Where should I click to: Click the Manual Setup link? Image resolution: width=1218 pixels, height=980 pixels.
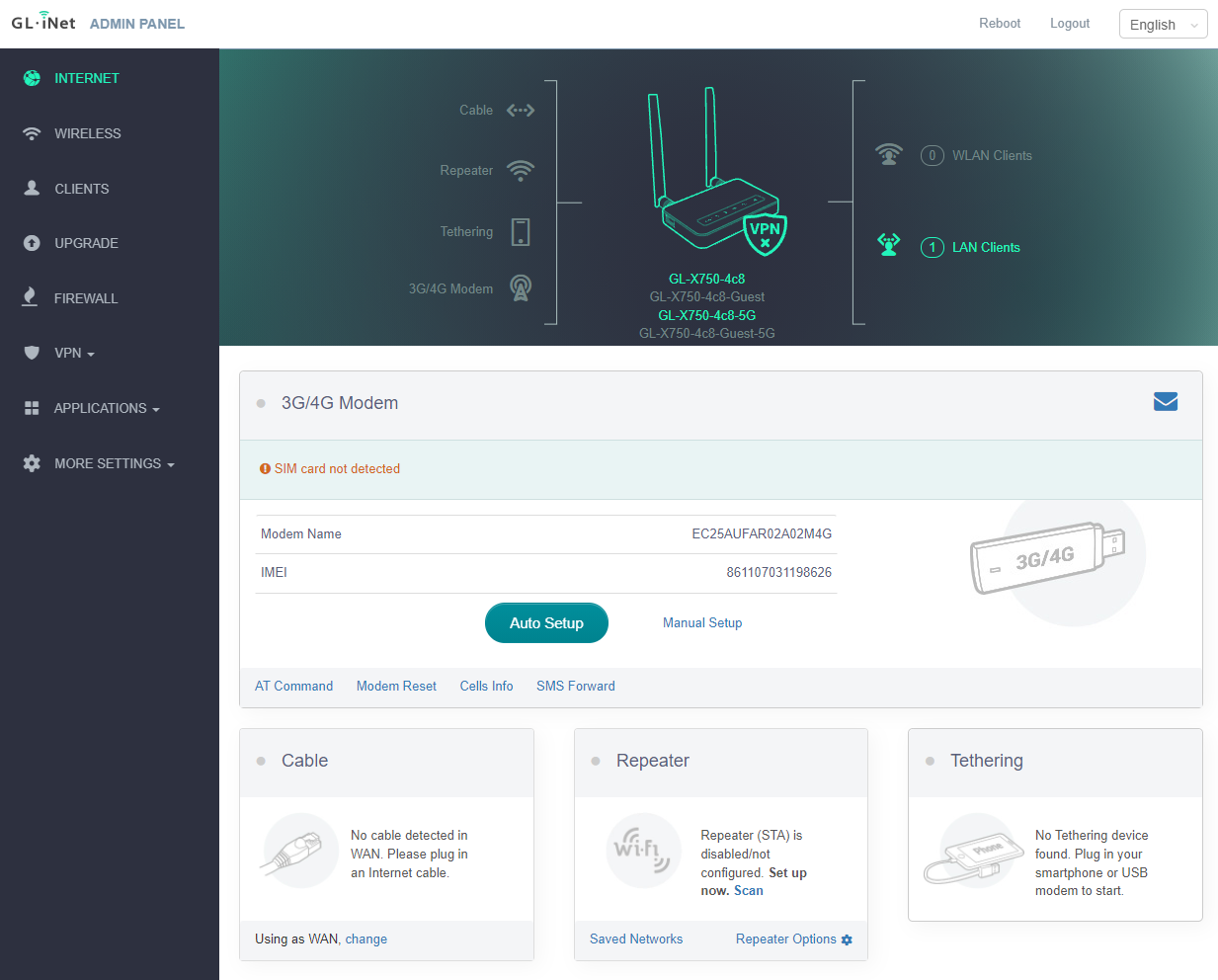click(x=702, y=622)
